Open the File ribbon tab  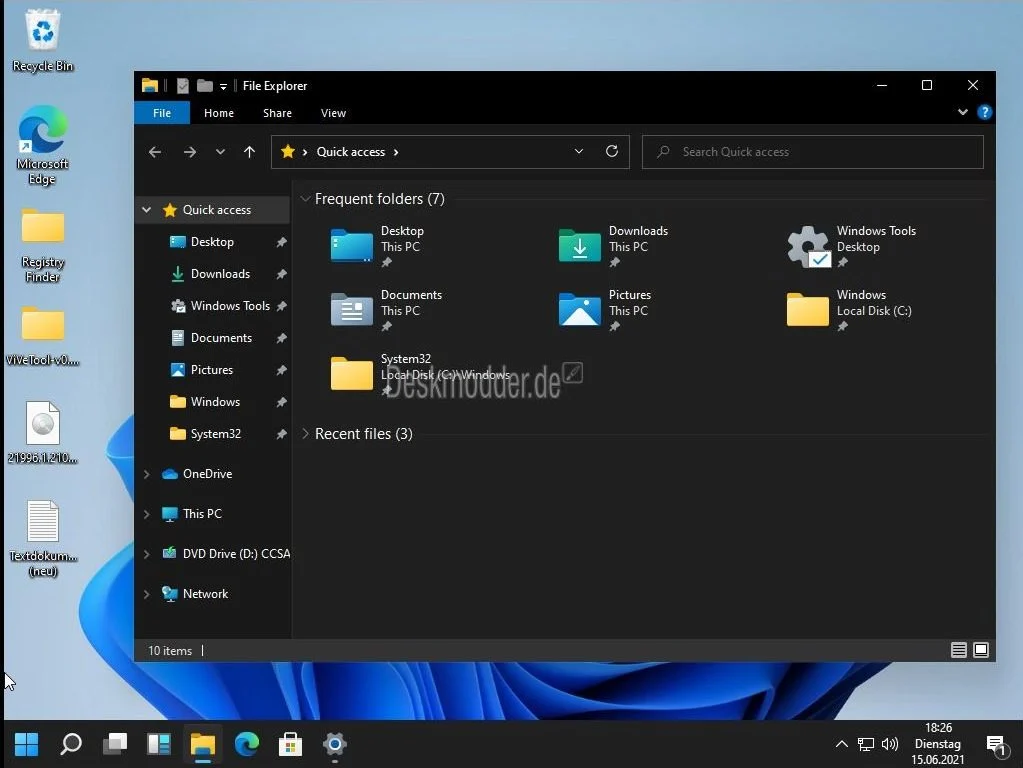(162, 113)
